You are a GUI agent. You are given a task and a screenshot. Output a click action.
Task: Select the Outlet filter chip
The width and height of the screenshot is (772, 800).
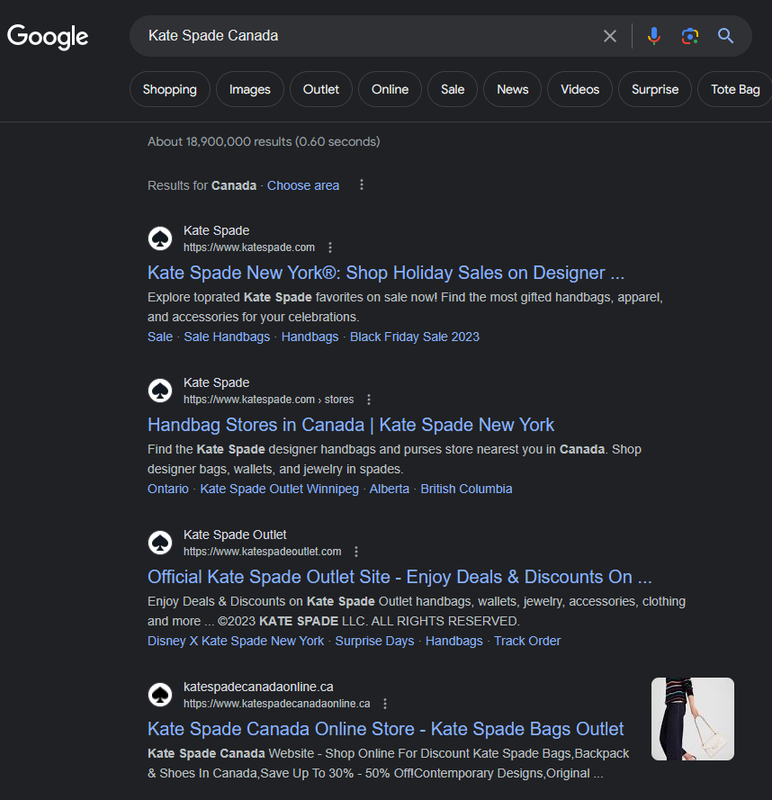[x=321, y=89]
